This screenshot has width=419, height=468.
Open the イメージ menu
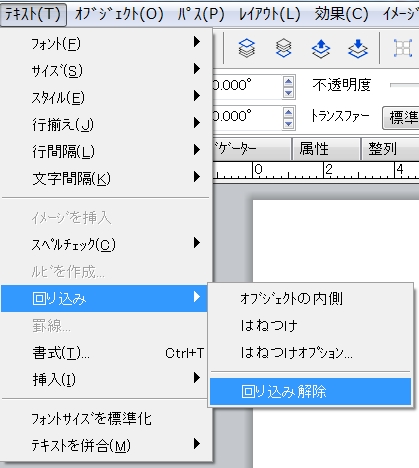[400, 14]
